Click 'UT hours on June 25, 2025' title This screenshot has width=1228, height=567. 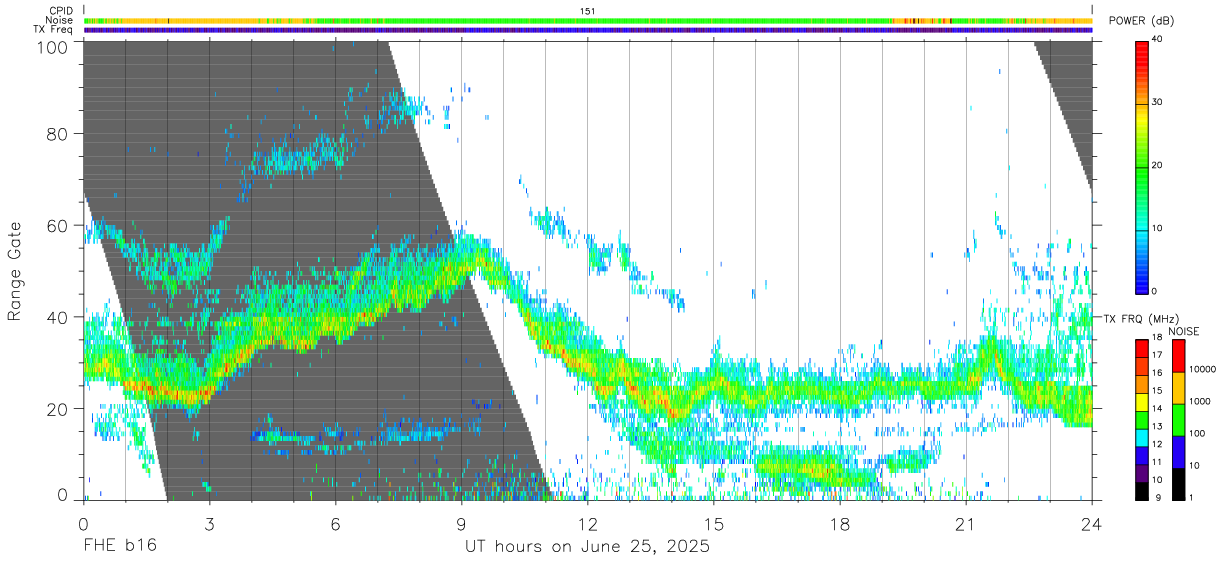coord(587,547)
